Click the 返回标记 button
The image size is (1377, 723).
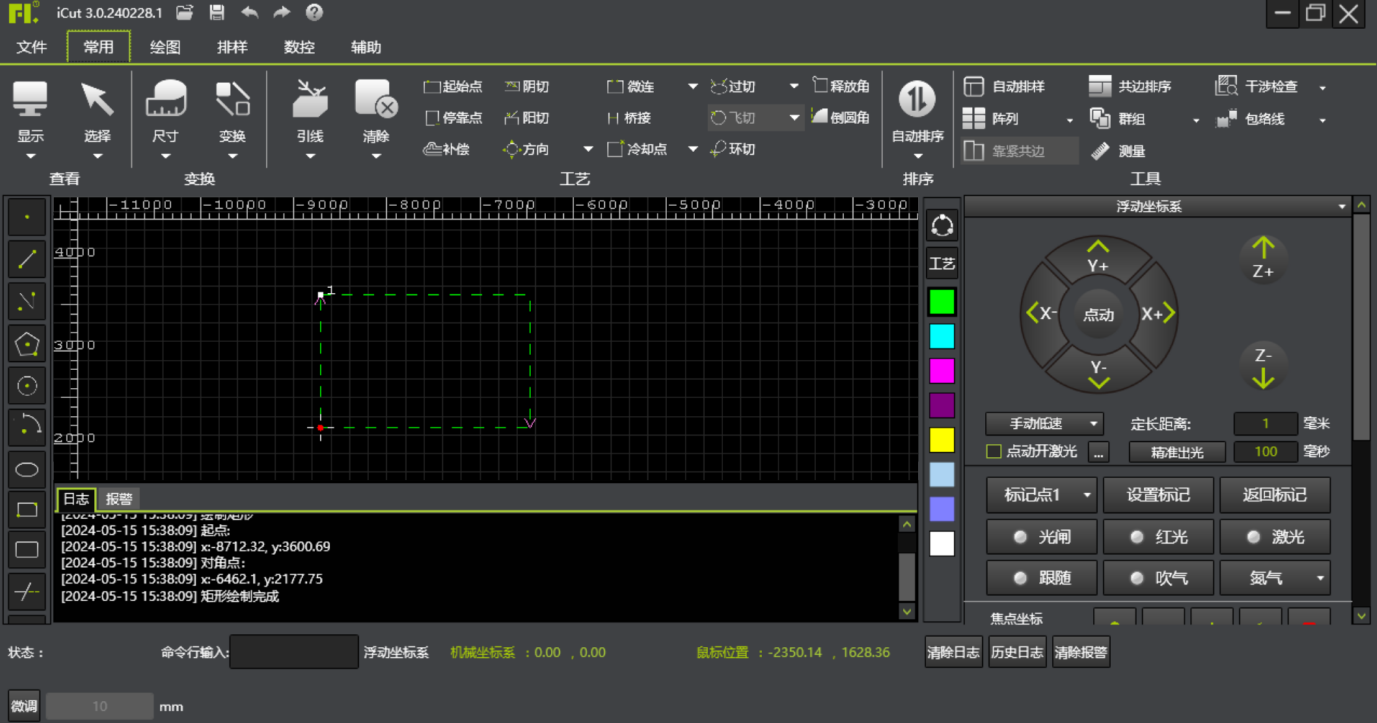[x=1276, y=495]
